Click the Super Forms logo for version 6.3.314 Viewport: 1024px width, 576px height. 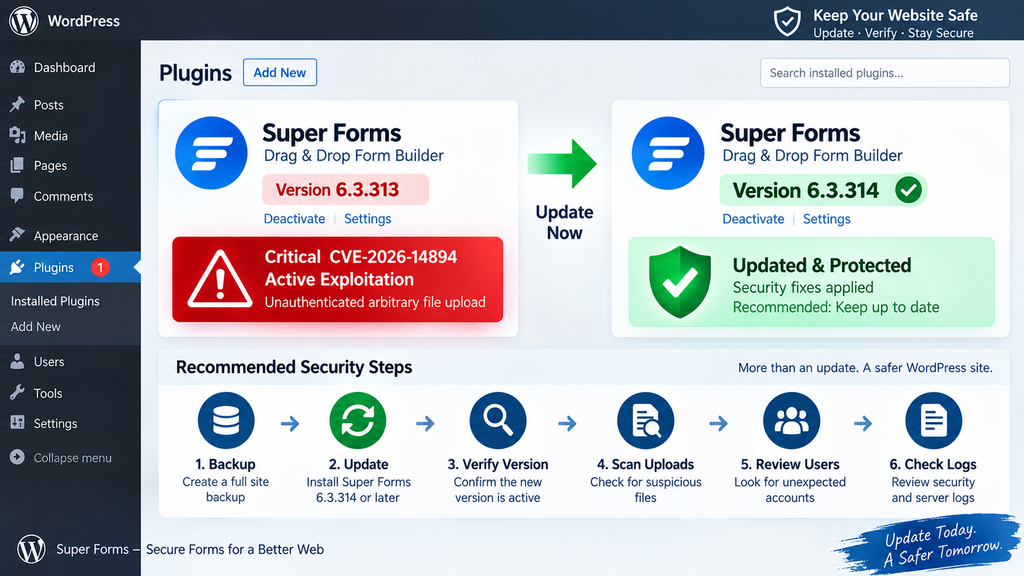pos(668,153)
